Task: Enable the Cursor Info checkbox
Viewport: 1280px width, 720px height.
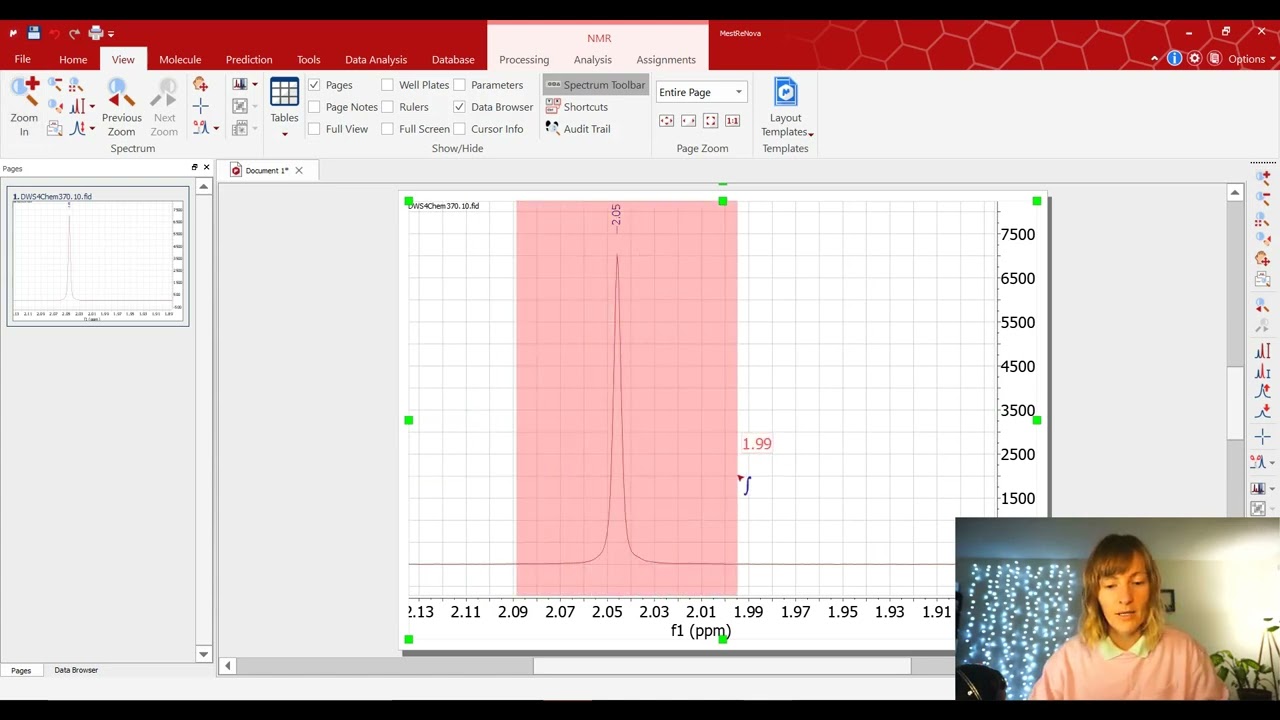Action: click(459, 129)
